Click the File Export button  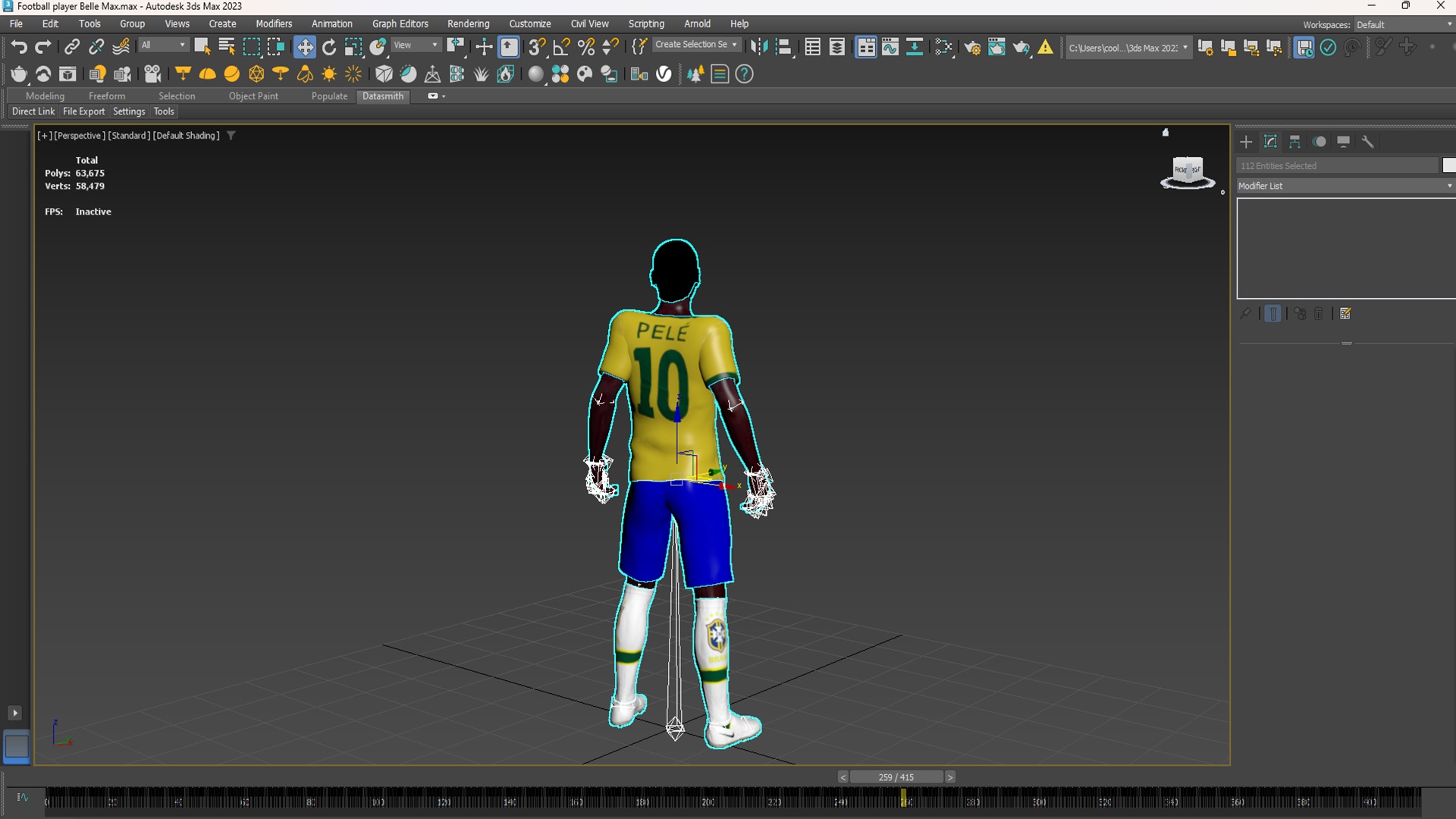point(83,111)
